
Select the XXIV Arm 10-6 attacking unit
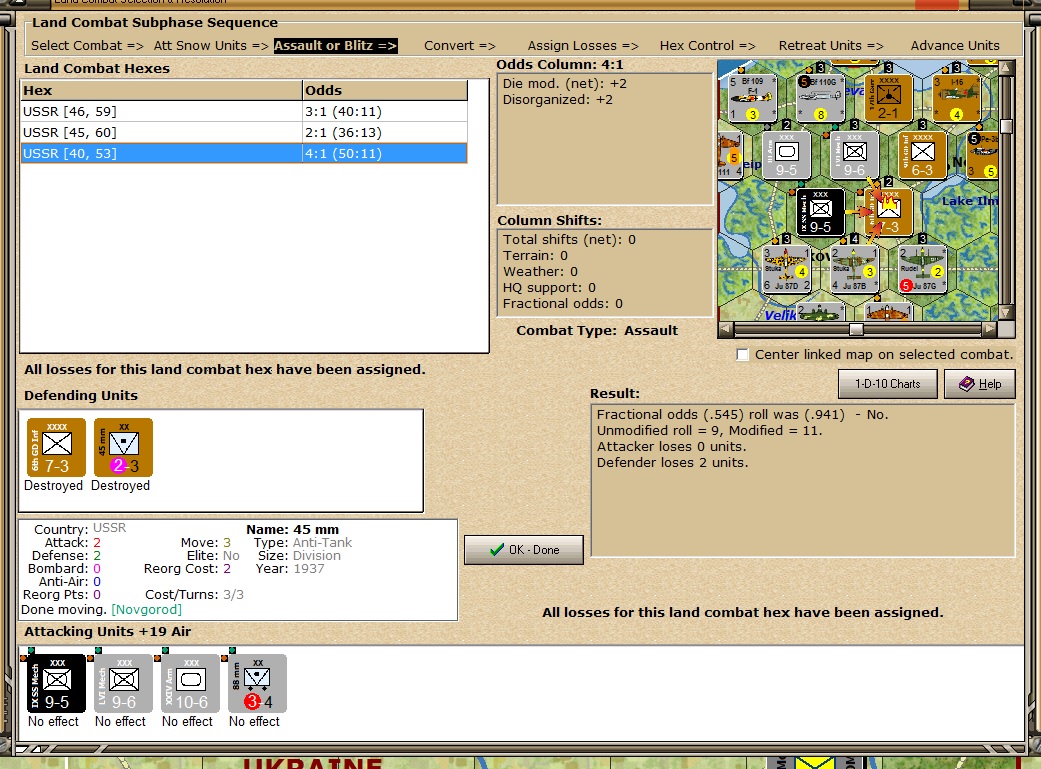pyautogui.click(x=191, y=683)
